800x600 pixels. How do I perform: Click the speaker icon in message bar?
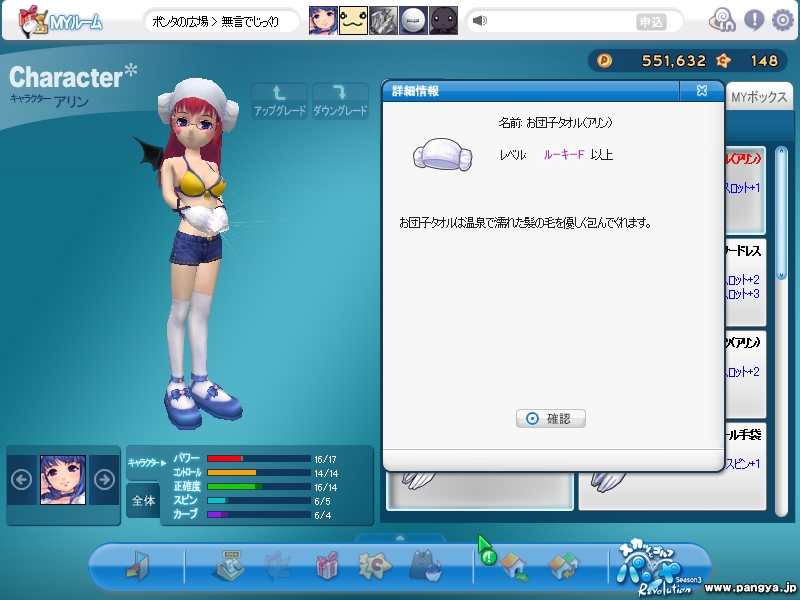click(480, 21)
